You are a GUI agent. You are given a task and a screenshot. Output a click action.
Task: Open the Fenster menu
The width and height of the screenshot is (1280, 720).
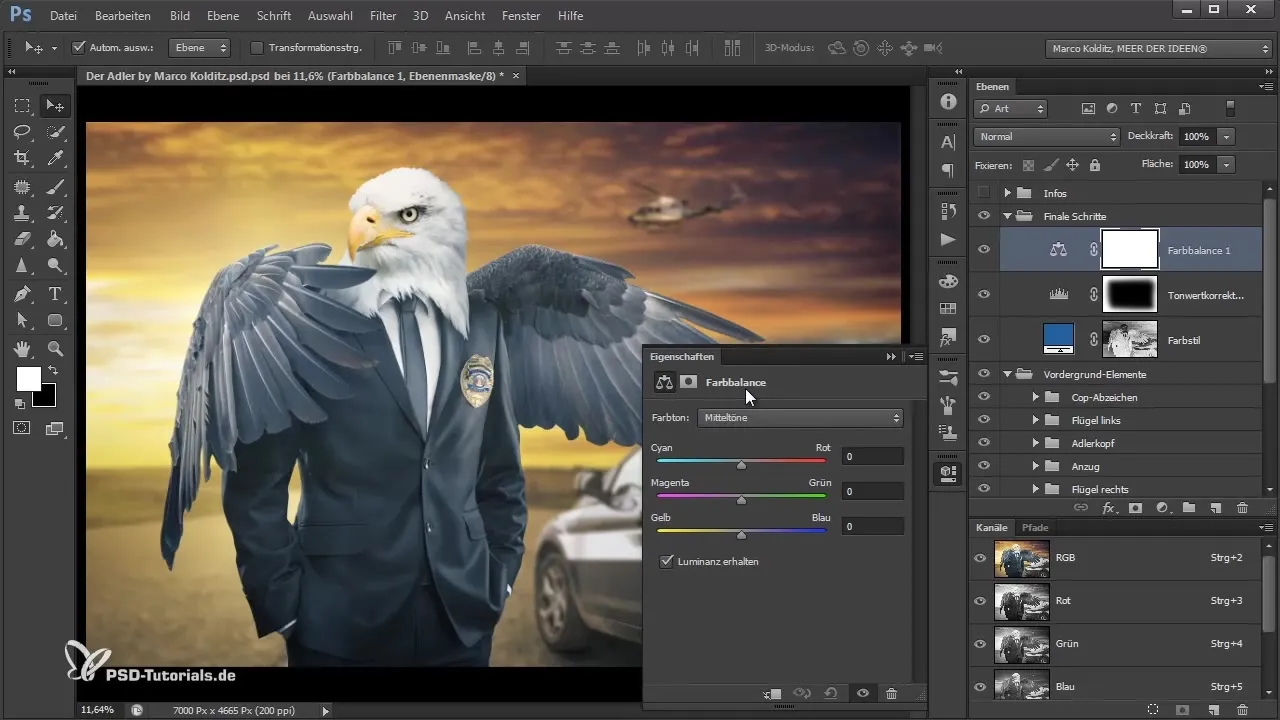click(x=522, y=16)
